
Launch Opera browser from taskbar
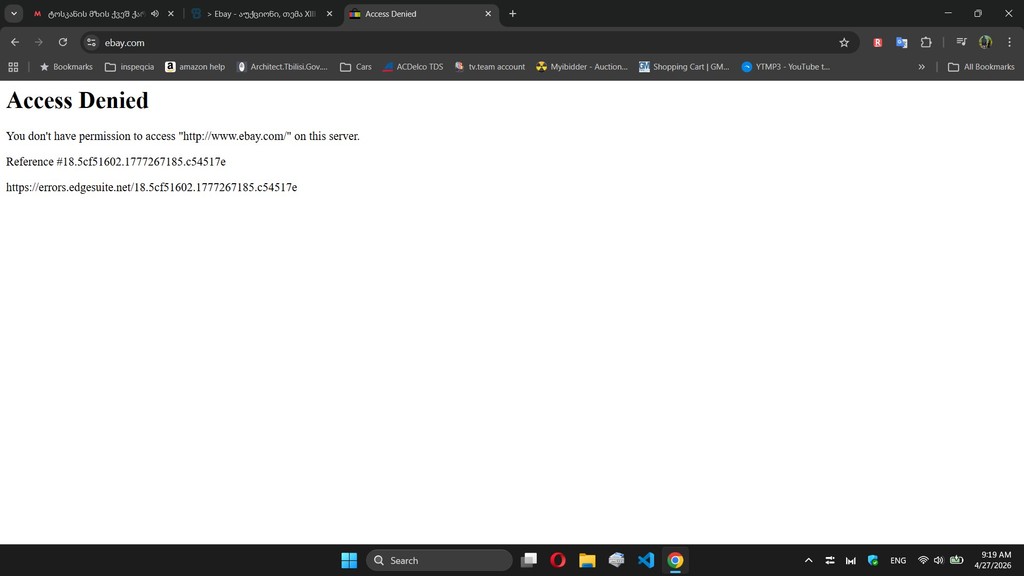coord(558,560)
